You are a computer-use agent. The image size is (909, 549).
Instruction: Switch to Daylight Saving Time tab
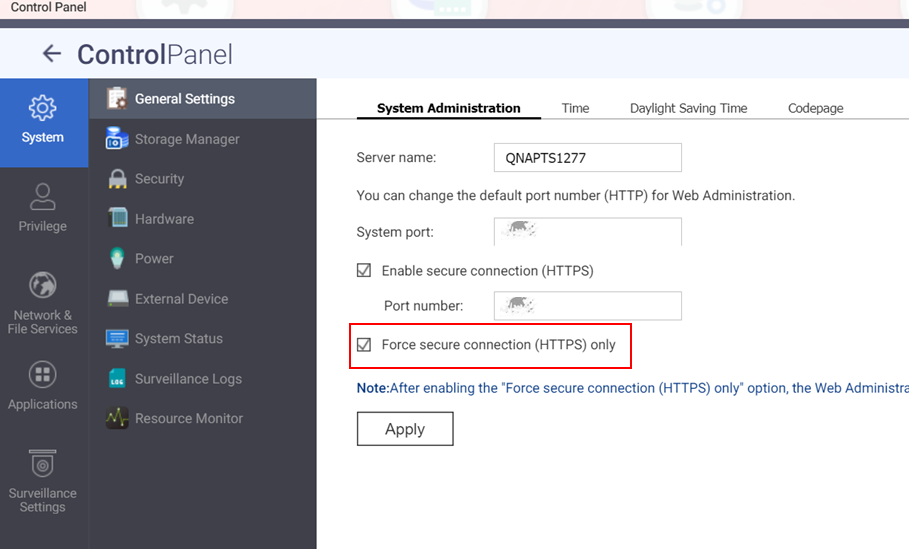[x=688, y=108]
